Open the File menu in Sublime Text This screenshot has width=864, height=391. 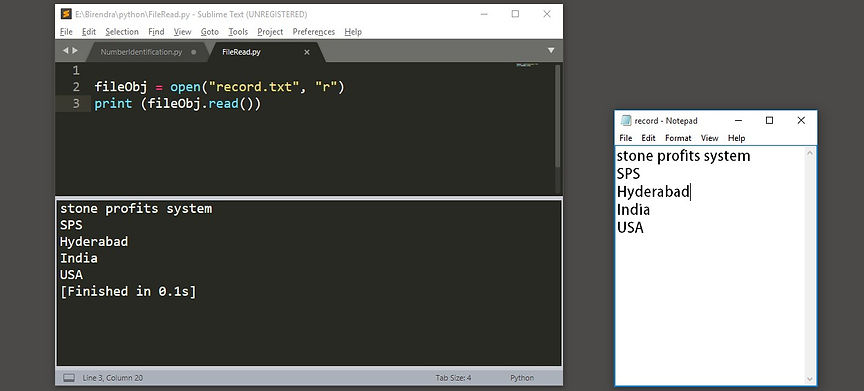pos(66,32)
